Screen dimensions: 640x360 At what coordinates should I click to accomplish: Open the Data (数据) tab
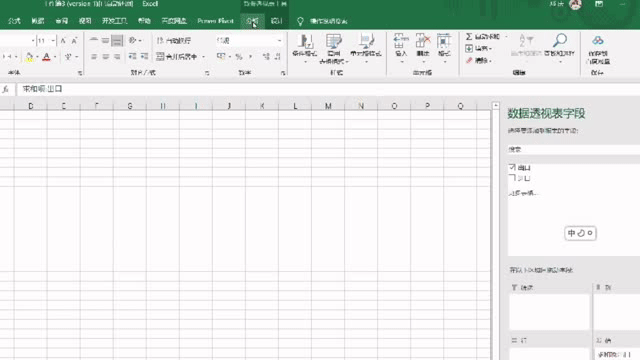38,21
